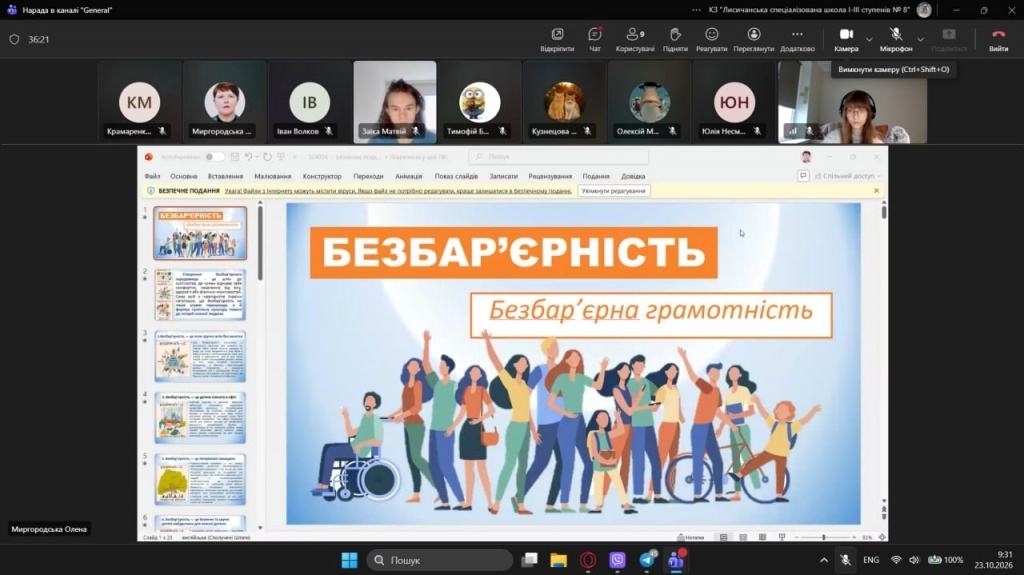This screenshot has height=575, width=1024.
Task: Expand microphone options chevron
Action: click(920, 40)
